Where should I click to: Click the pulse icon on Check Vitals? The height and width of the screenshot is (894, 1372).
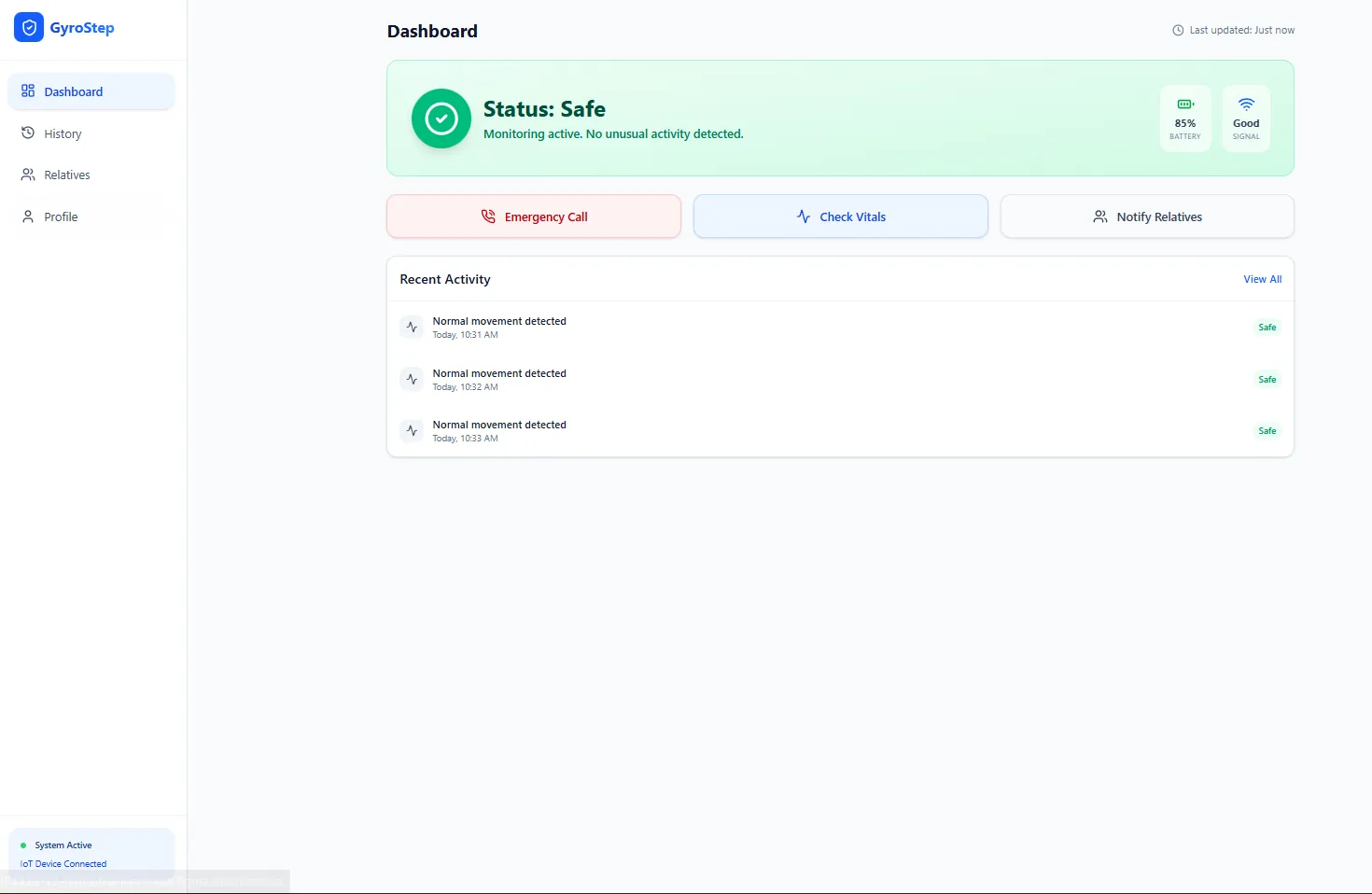[804, 217]
